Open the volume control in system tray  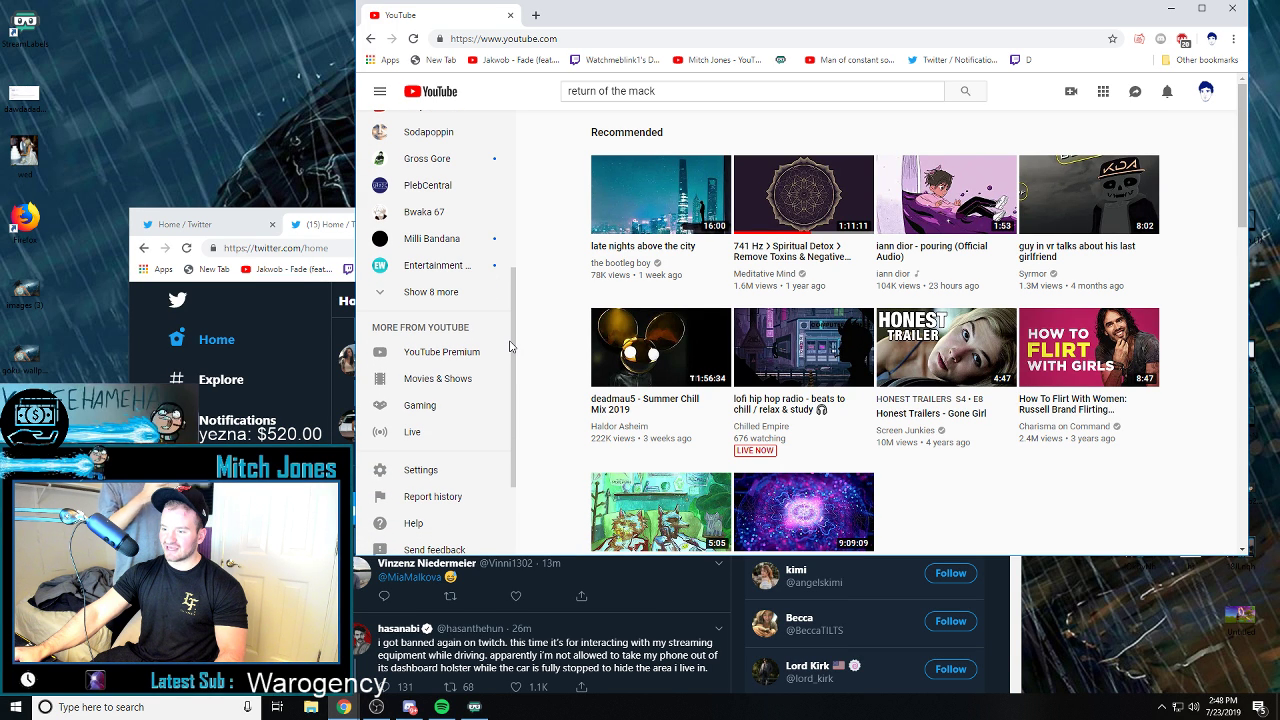click(1194, 707)
